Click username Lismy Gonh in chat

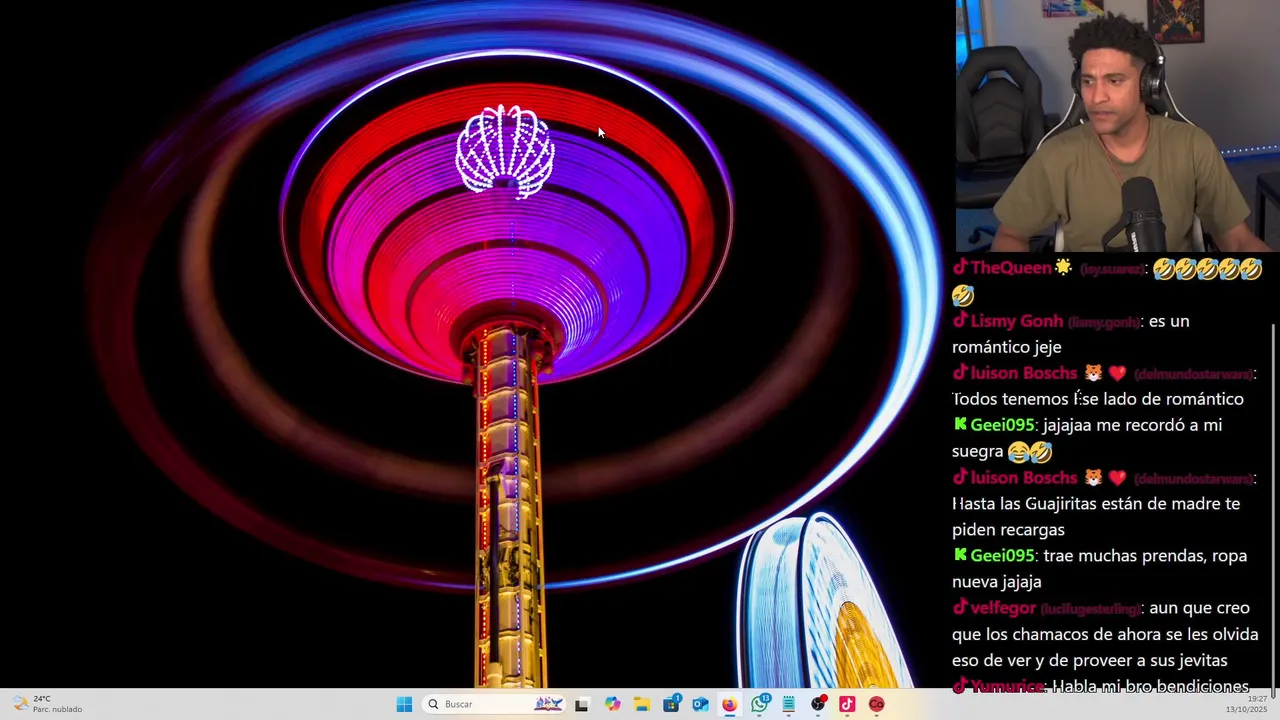click(x=1017, y=321)
